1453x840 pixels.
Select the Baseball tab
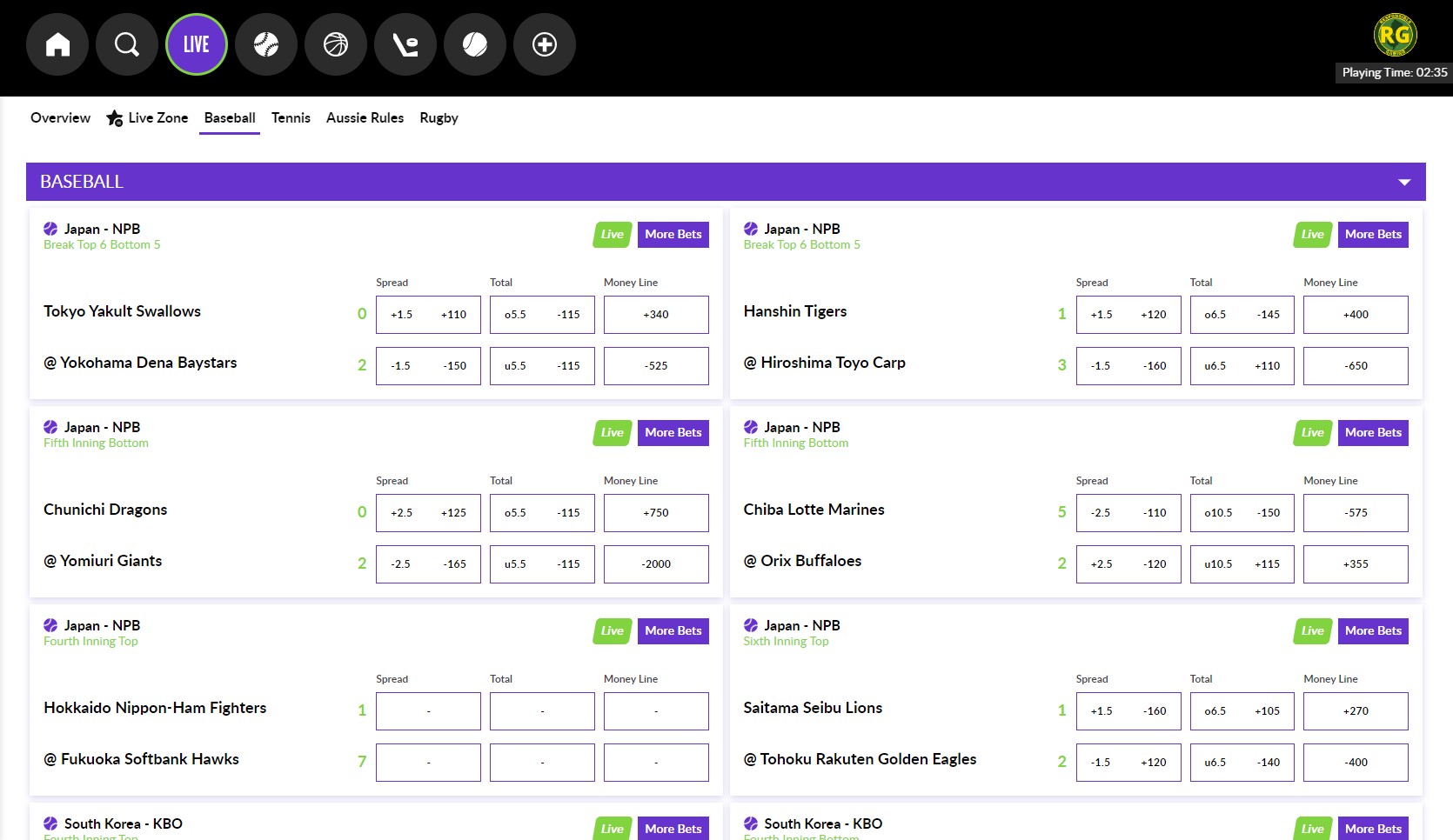tap(230, 117)
